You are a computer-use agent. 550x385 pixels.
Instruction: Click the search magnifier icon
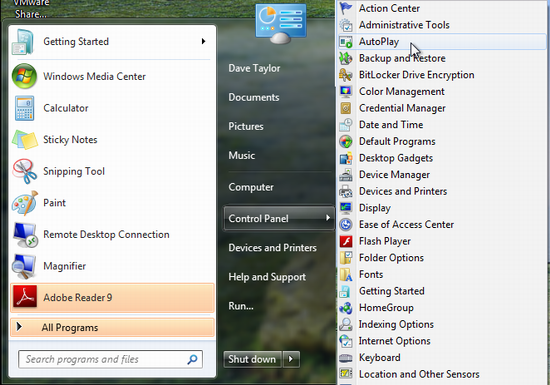pos(192,359)
